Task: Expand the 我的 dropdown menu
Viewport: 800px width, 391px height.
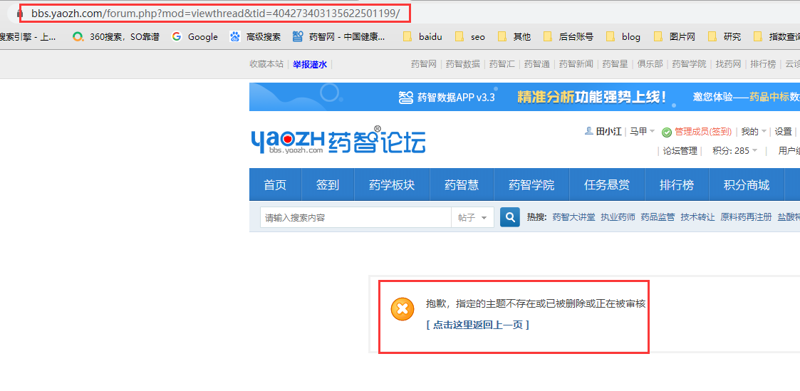Action: [x=754, y=132]
